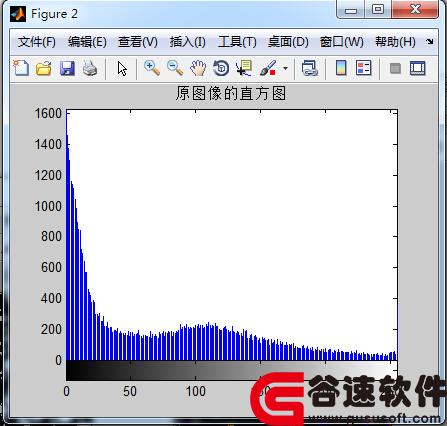
Task: Hide plot tools using the gray square icon
Action: click(395, 69)
